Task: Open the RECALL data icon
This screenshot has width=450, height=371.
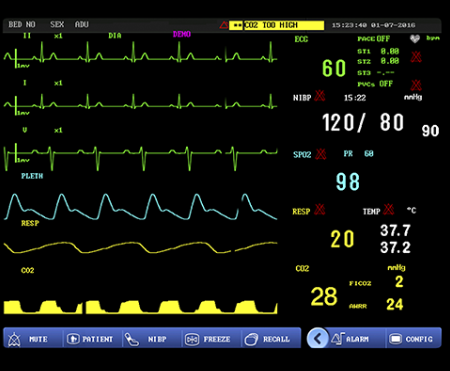Action: pos(251,339)
